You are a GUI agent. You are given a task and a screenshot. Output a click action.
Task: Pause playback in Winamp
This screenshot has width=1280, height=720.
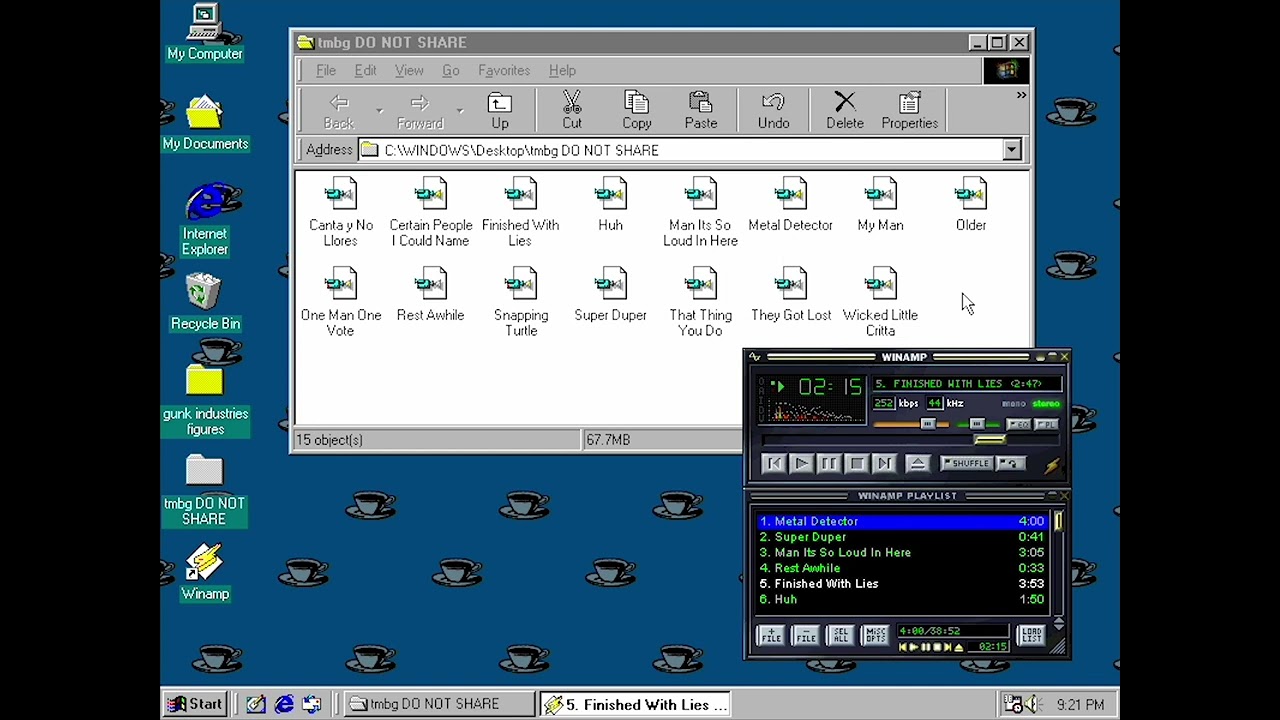829,464
